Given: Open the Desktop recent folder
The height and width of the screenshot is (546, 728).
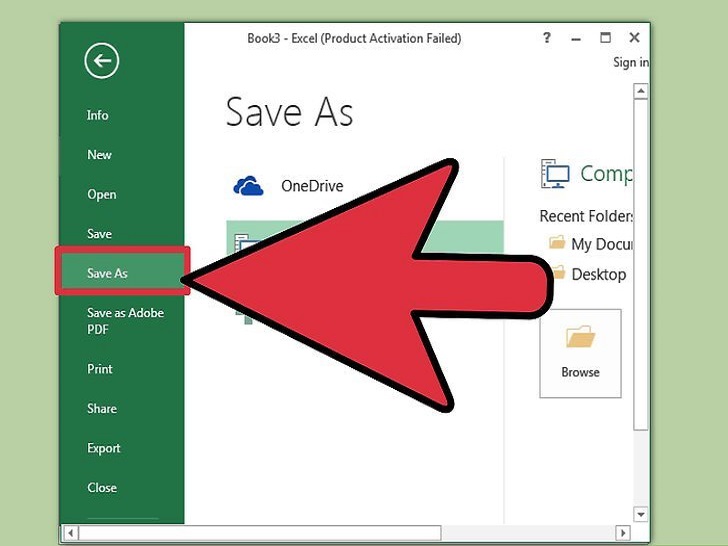Looking at the screenshot, I should [x=598, y=274].
